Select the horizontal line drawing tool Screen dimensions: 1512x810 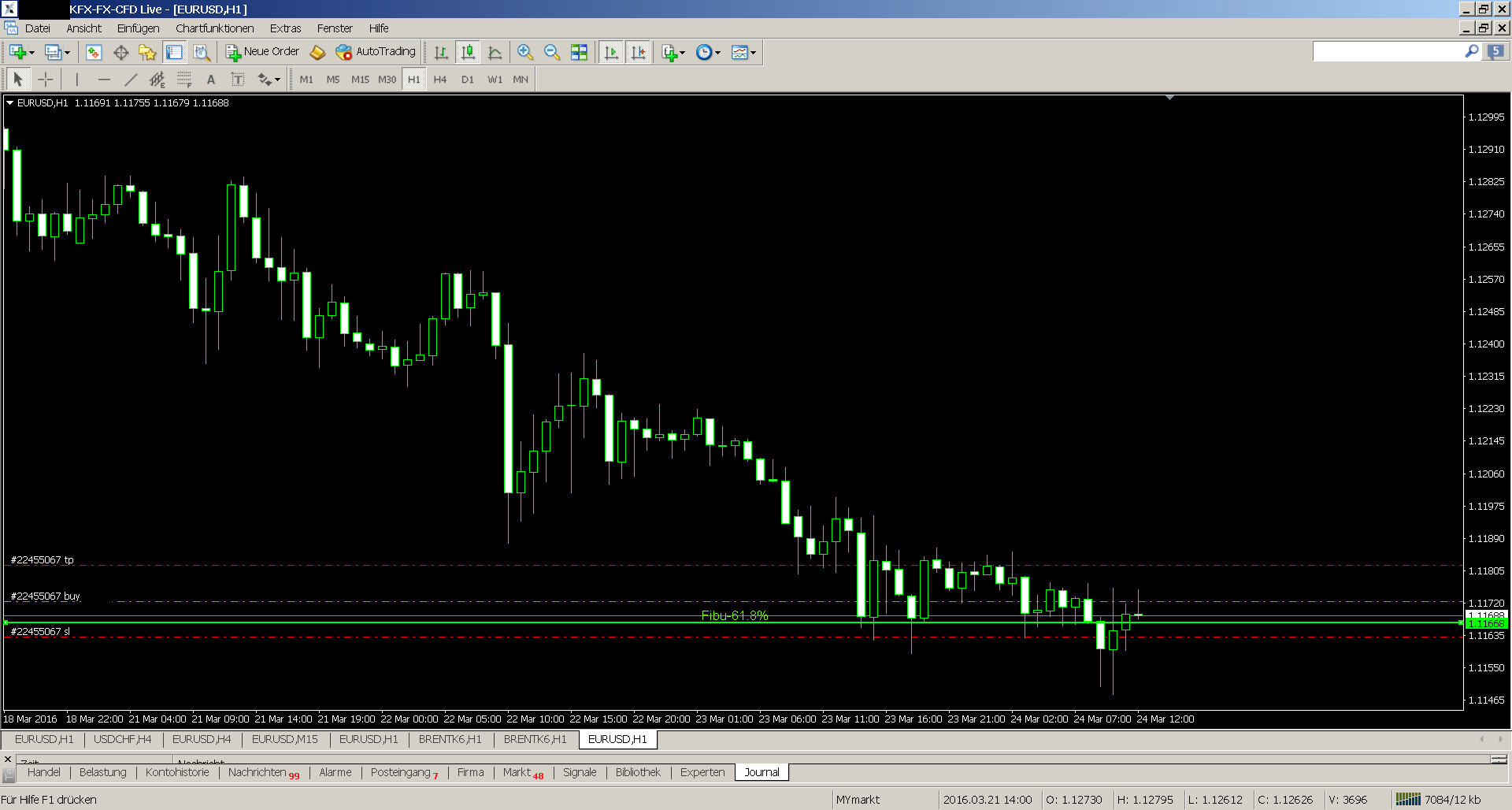click(x=104, y=79)
